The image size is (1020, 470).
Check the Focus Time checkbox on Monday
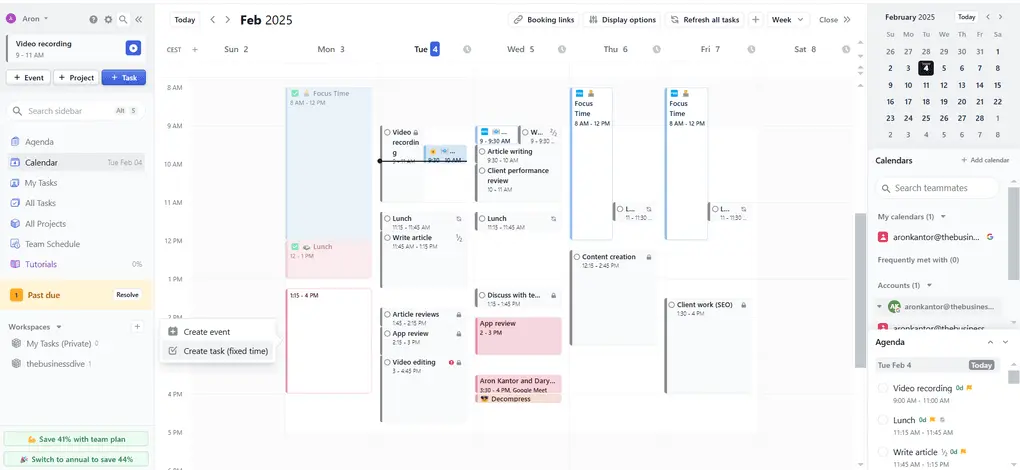(294, 93)
